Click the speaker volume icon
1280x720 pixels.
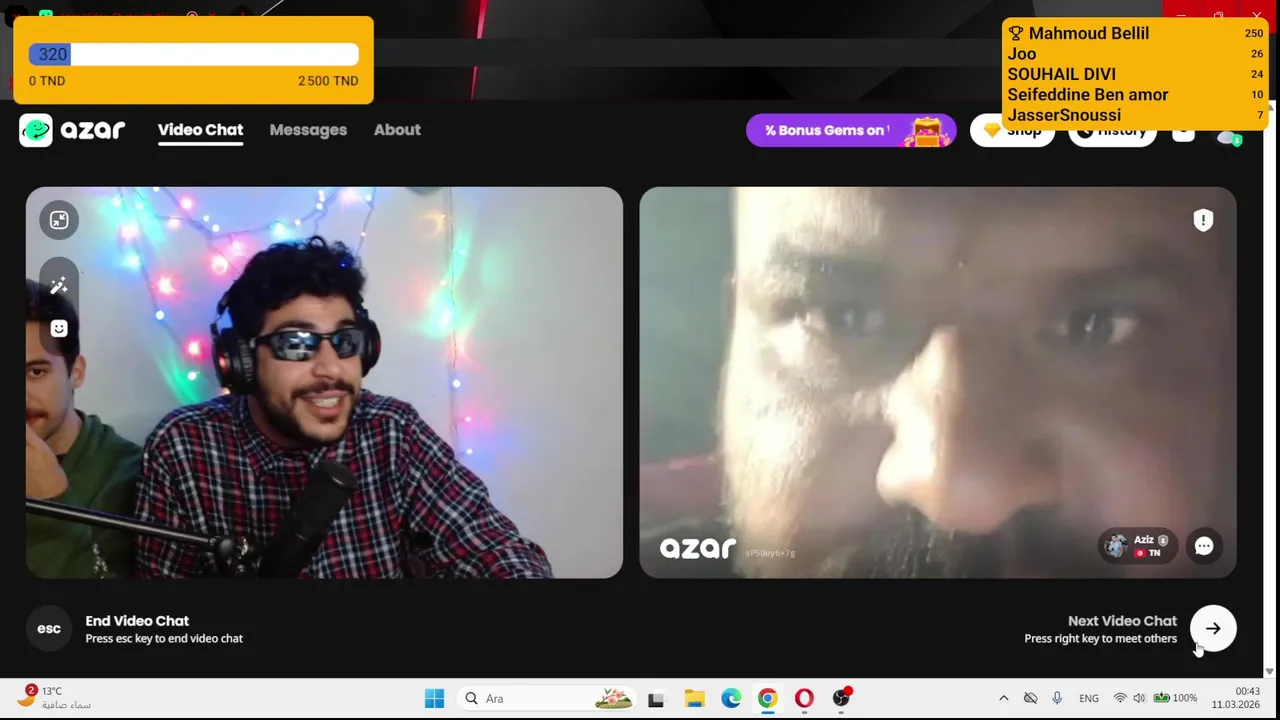point(1140,698)
